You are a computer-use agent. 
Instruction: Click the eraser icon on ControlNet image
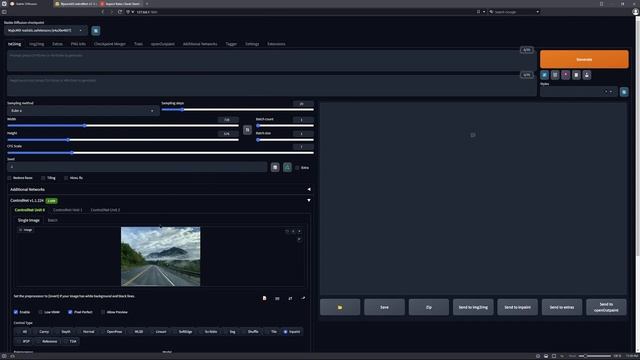click(293, 231)
